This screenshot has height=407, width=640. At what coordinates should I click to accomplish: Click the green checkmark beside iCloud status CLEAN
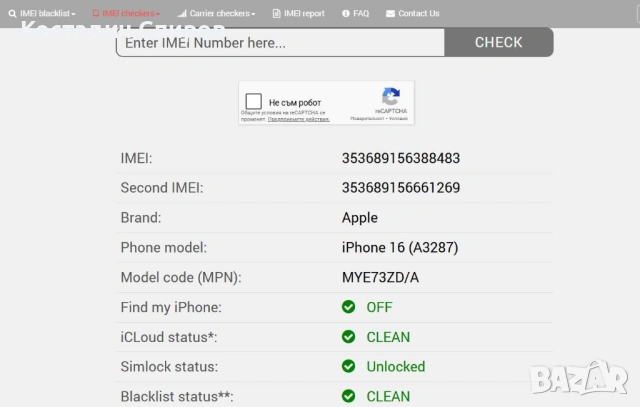click(x=349, y=336)
